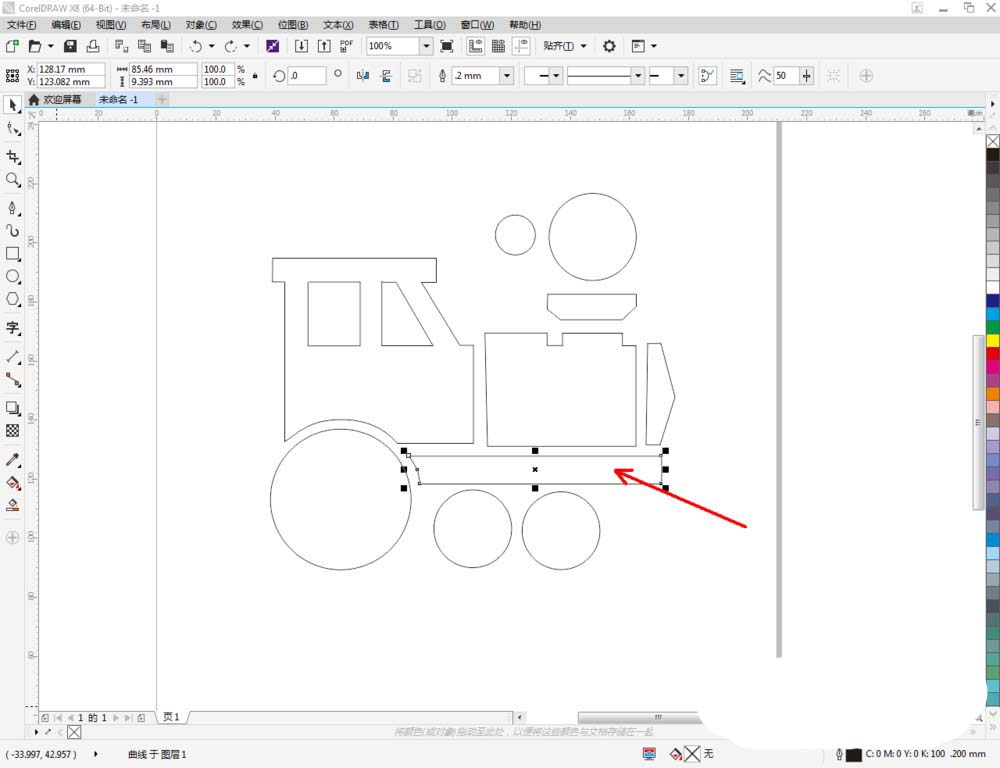Select the Shape edit tool
This screenshot has height=768, width=1000.
(x=13, y=129)
